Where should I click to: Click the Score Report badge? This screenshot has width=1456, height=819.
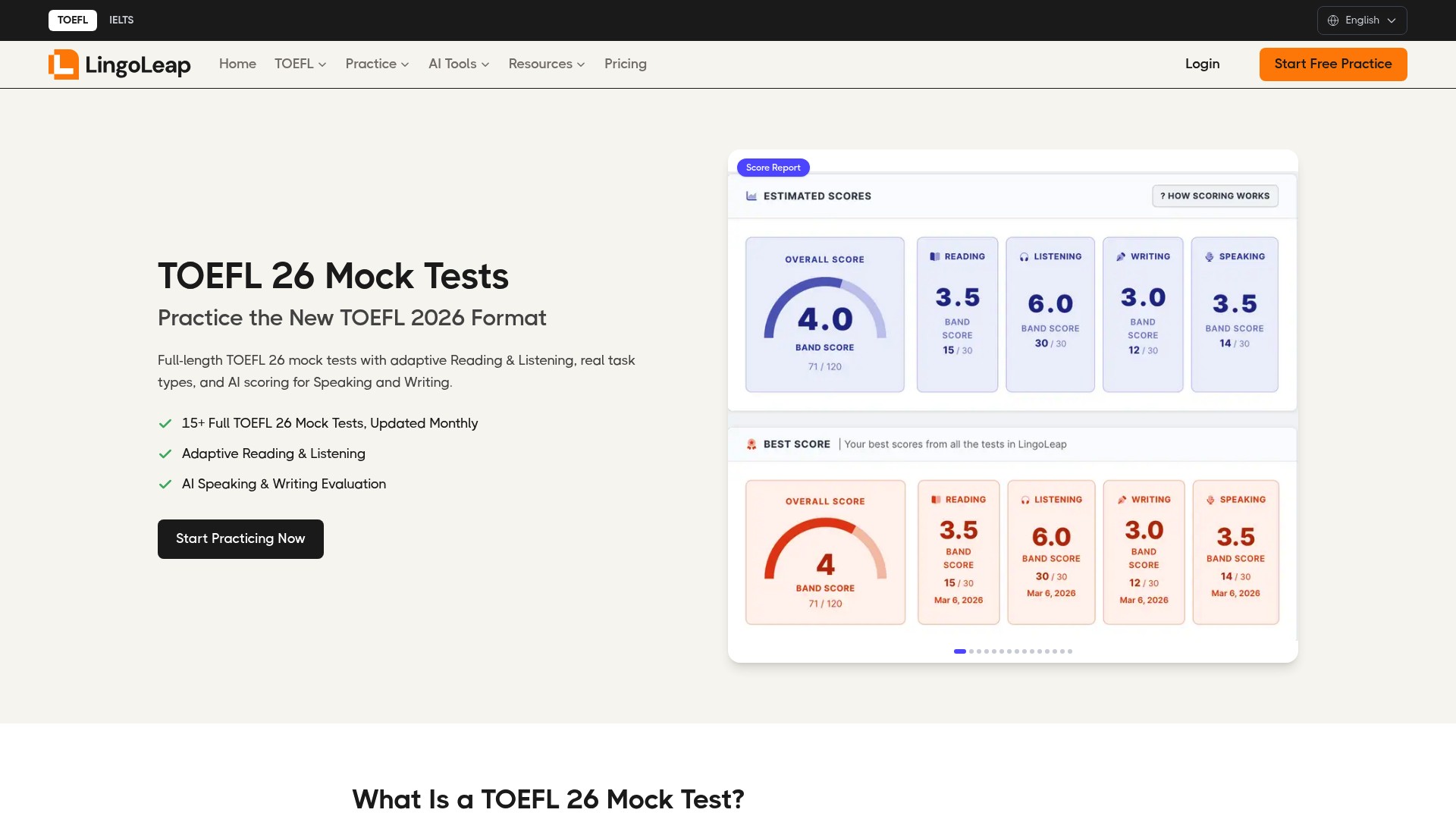pos(773,168)
